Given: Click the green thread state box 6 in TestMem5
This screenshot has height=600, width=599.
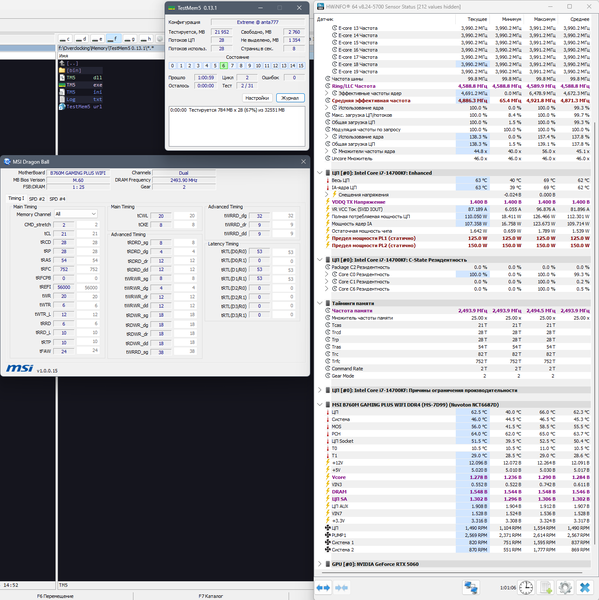Looking at the screenshot, I should click(x=224, y=66).
